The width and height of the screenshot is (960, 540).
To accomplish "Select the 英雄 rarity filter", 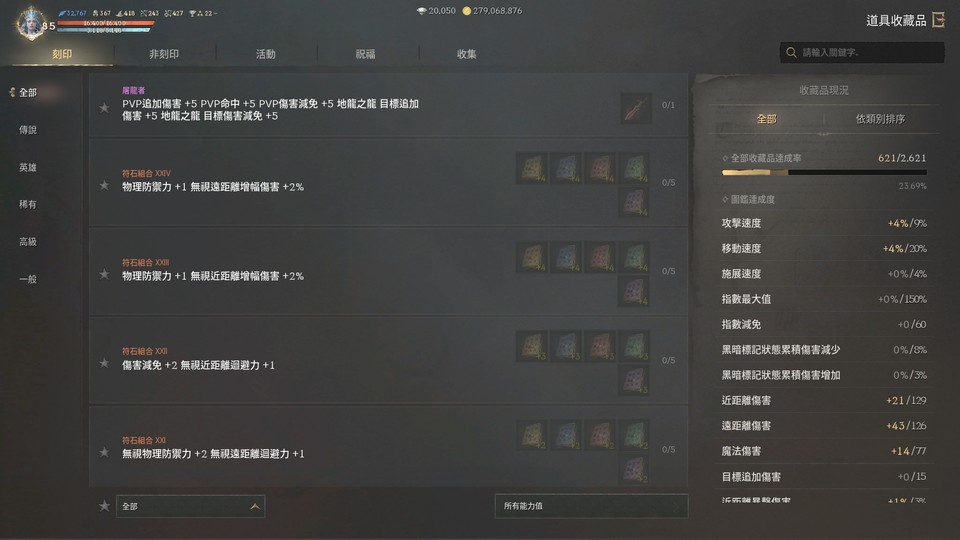I will [x=28, y=167].
